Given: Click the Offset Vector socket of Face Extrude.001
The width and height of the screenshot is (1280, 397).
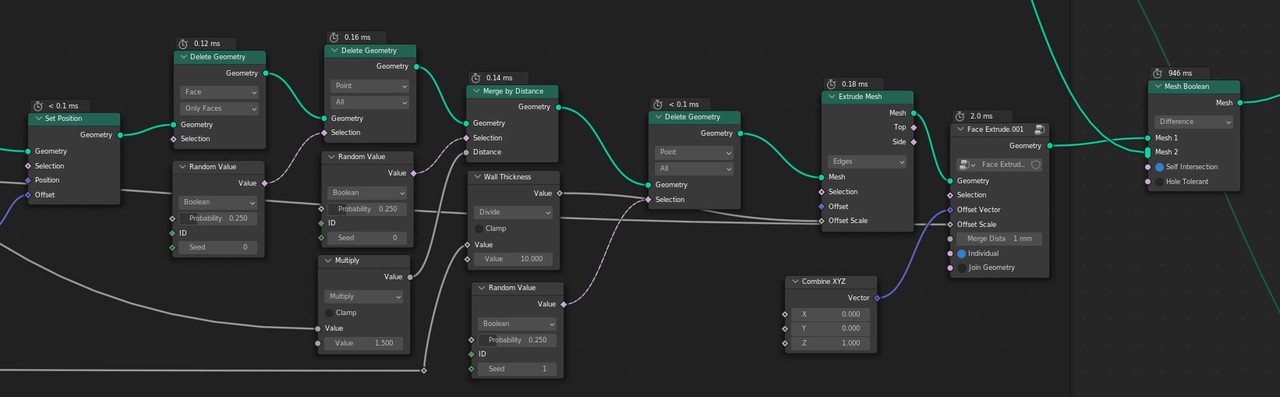Looking at the screenshot, I should (x=950, y=209).
